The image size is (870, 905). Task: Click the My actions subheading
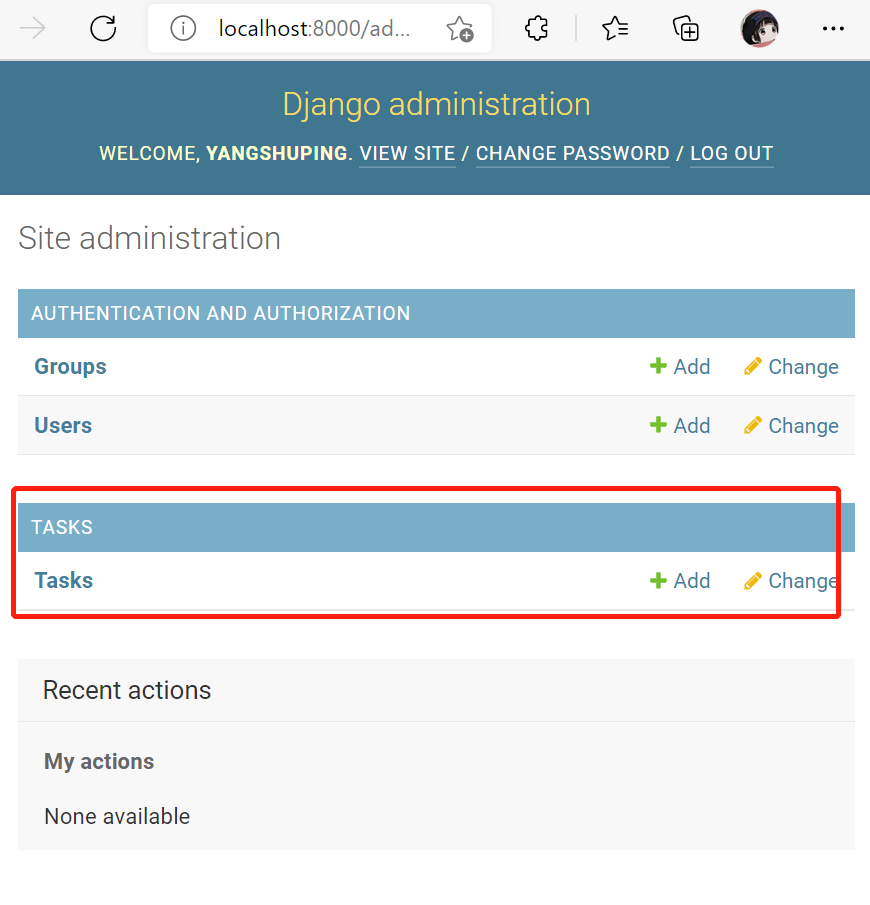[99, 762]
